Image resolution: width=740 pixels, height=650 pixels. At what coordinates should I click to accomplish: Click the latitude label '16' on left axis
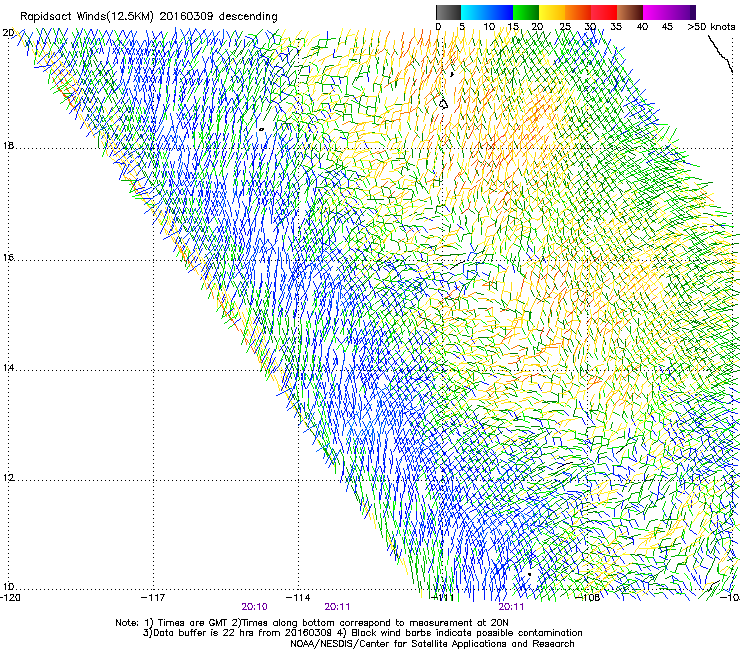coord(8,258)
